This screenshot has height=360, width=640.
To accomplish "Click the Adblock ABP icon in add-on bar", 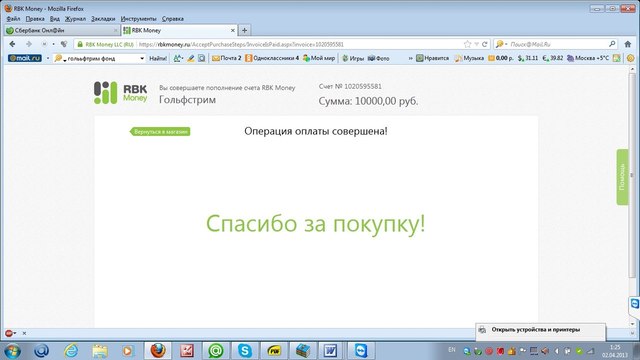I will [9, 333].
